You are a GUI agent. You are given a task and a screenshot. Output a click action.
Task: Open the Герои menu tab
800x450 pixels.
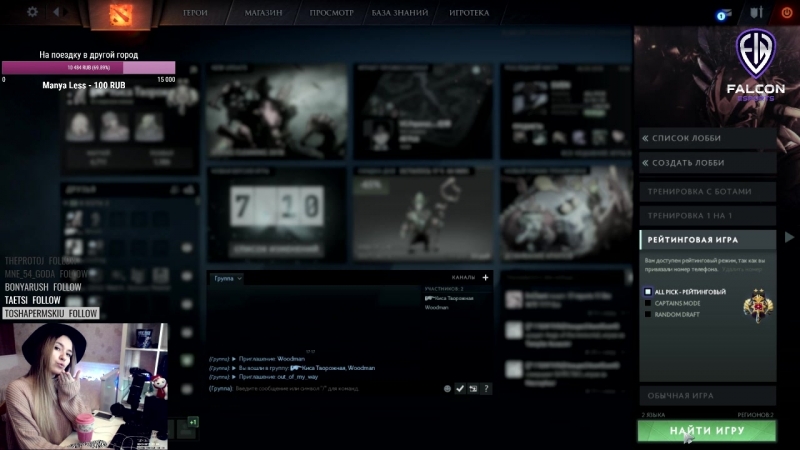coord(196,13)
